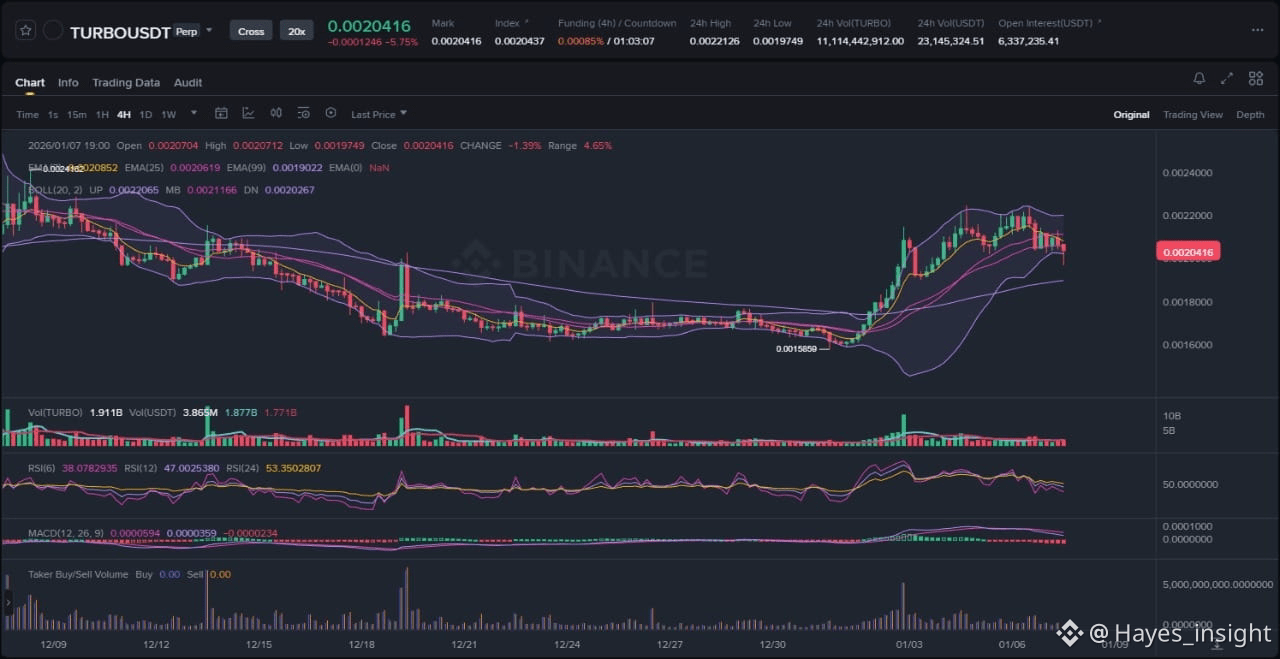The width and height of the screenshot is (1280, 659).
Task: Click the 0.0024000 price axis label
Action: point(1187,173)
